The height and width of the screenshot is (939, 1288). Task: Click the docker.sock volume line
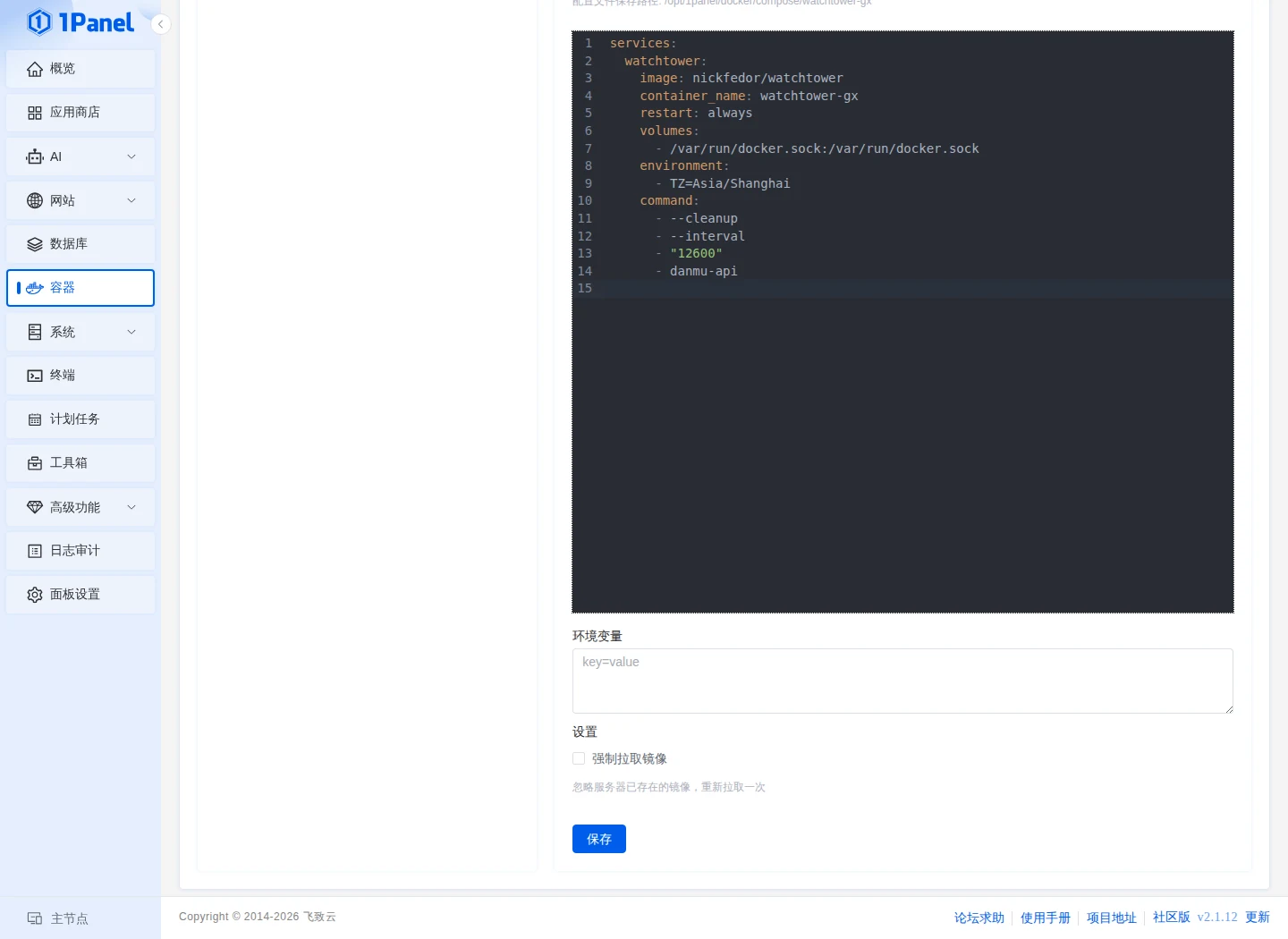824,148
